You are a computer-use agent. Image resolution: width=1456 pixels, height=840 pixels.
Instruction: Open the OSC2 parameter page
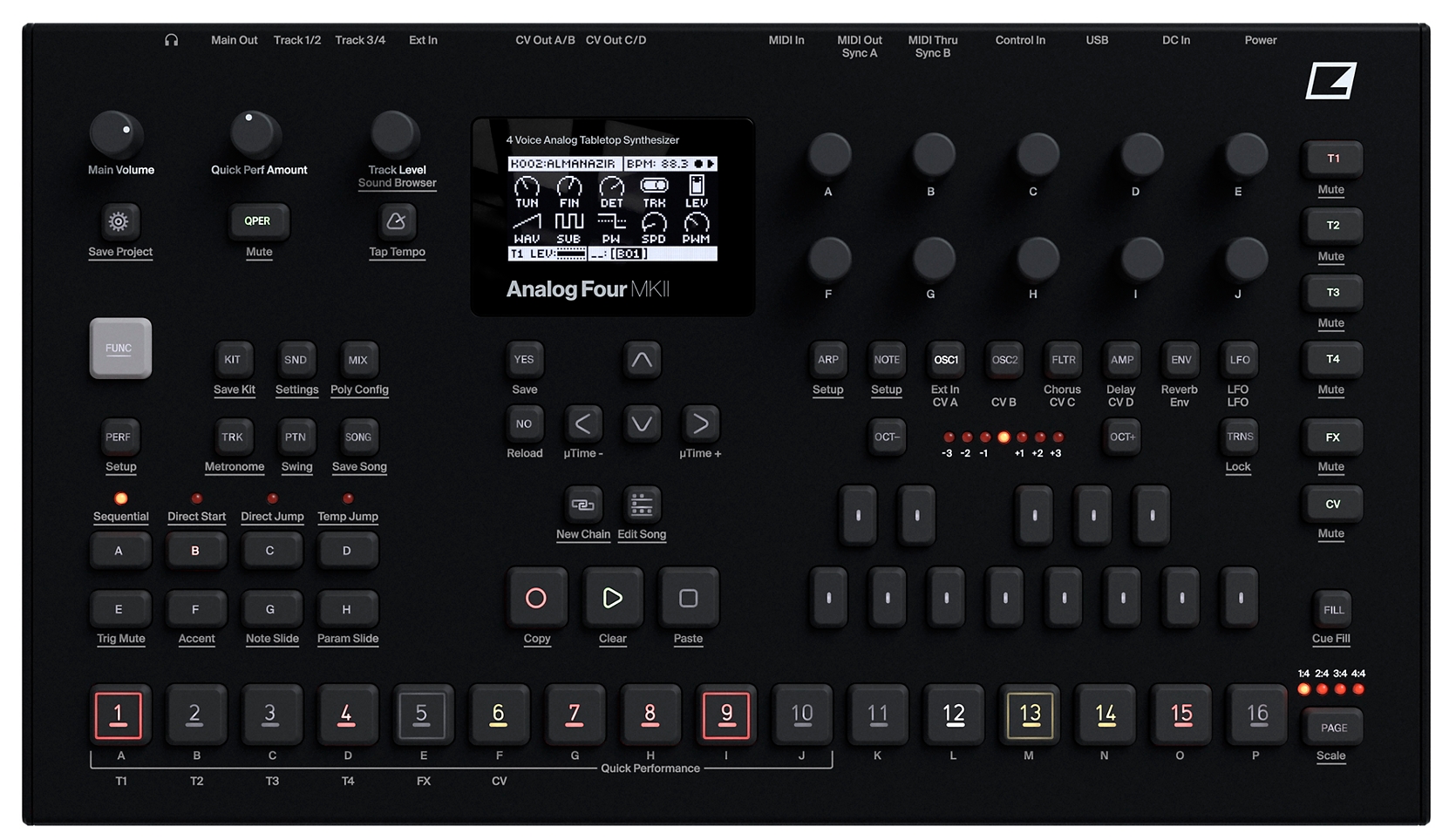[x=1004, y=359]
